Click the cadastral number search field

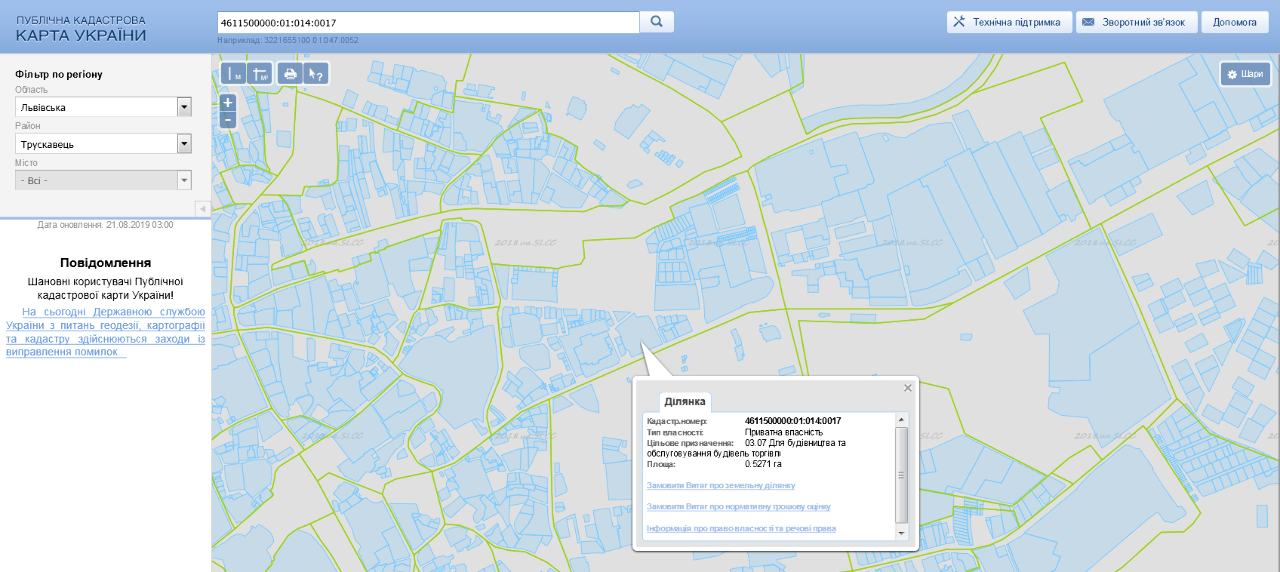[428, 22]
